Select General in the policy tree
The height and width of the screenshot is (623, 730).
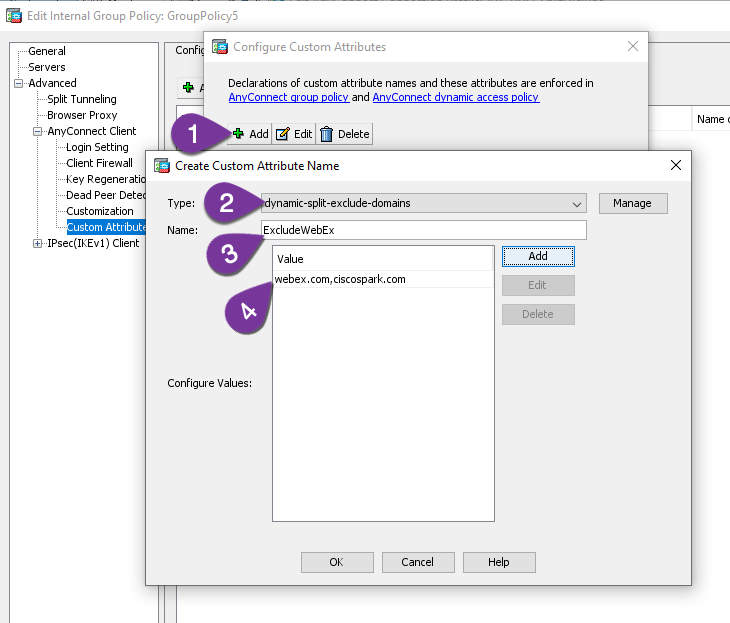(x=47, y=51)
